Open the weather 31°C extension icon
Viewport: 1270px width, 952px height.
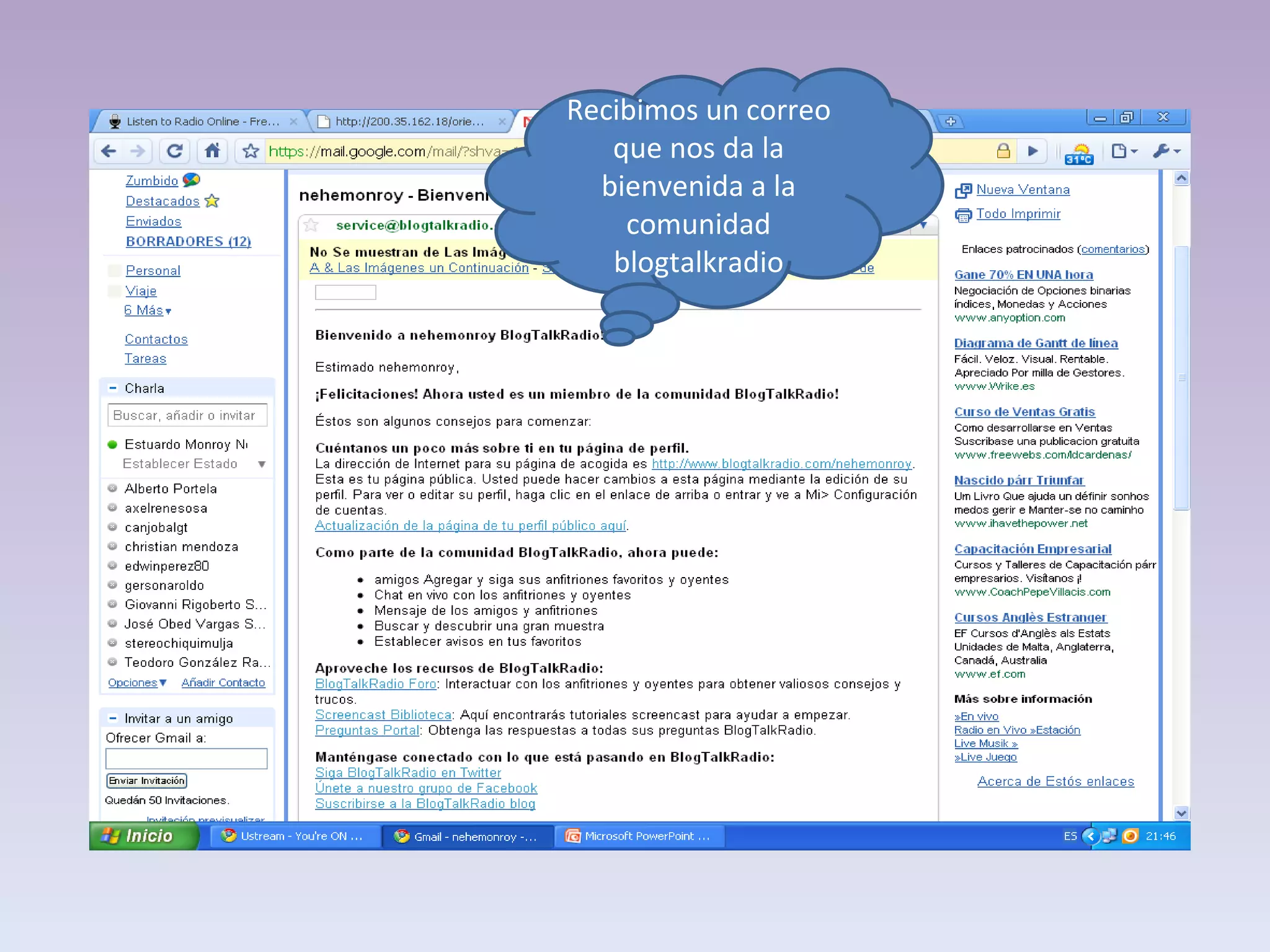tap(1080, 152)
